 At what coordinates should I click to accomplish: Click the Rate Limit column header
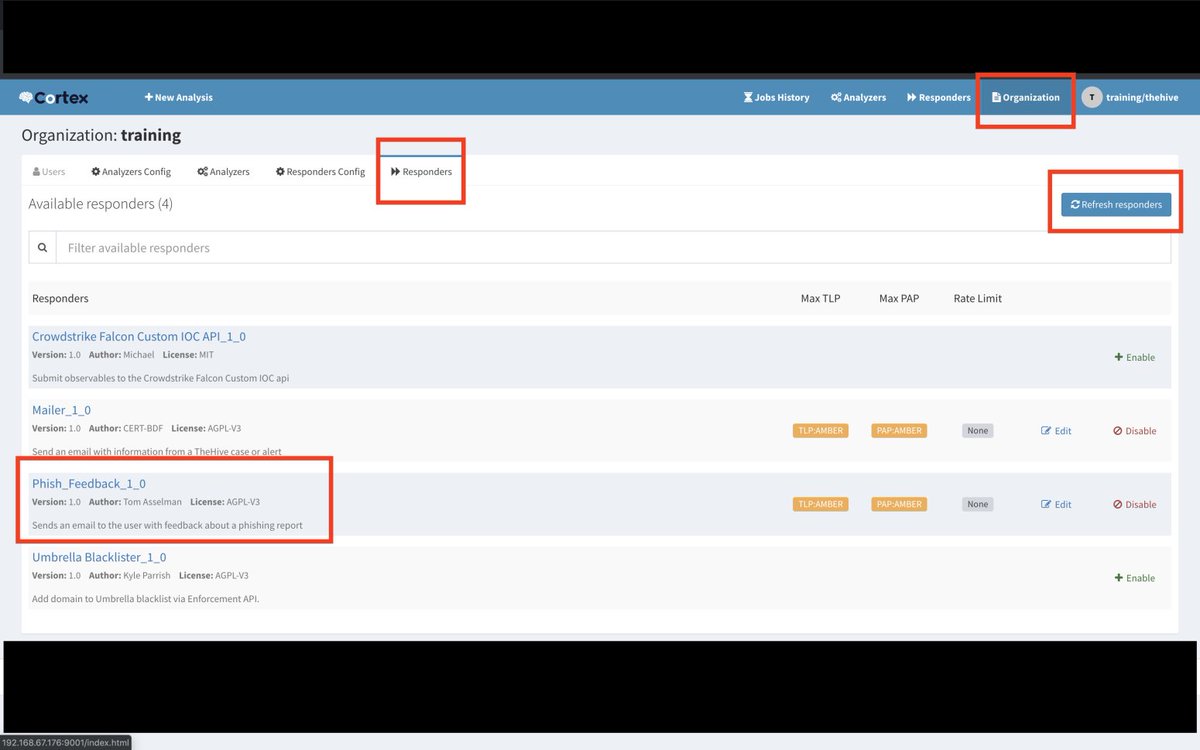(978, 298)
